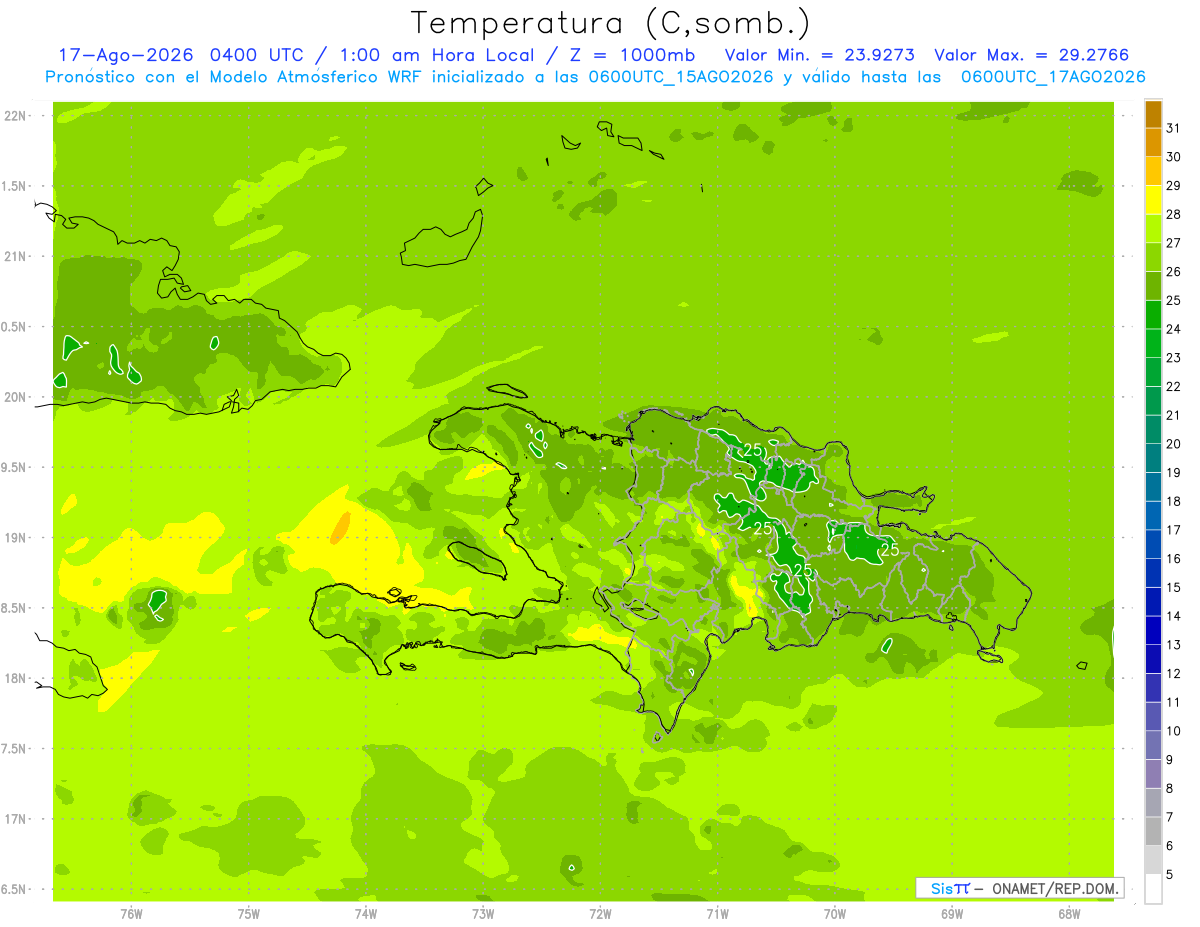1200x927 pixels.
Task: Click the white legend band below label 5
Action: (x=1153, y=889)
